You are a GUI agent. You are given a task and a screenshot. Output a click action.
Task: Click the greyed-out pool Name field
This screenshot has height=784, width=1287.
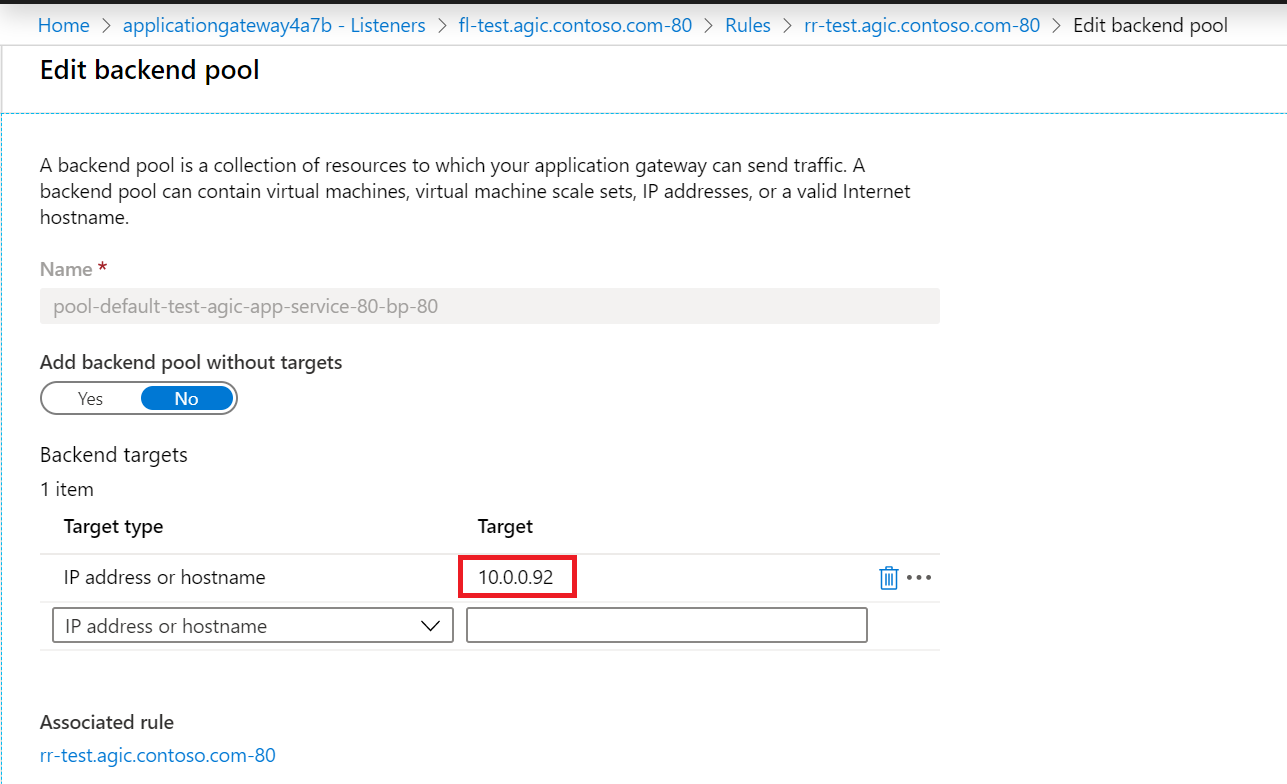point(489,307)
